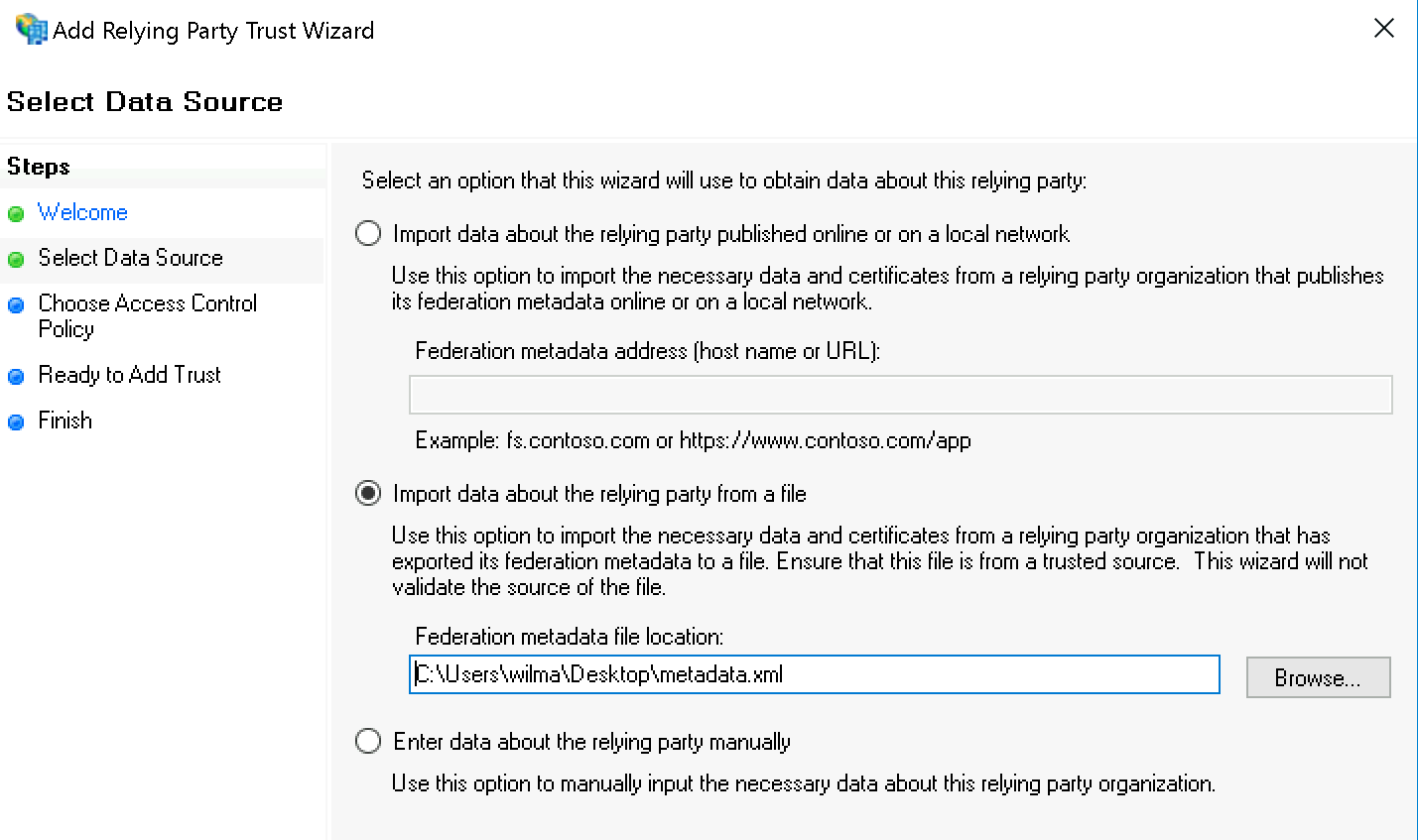
Task: Focus the Federation metadata address field
Action: [900, 395]
